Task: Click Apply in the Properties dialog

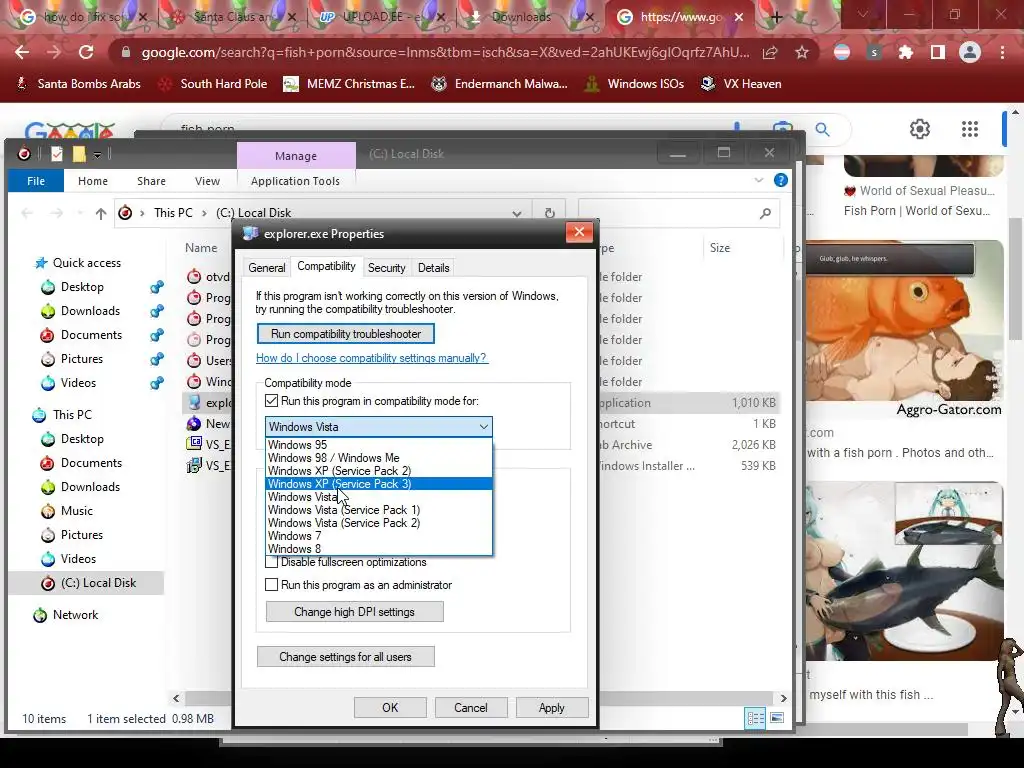Action: (551, 708)
